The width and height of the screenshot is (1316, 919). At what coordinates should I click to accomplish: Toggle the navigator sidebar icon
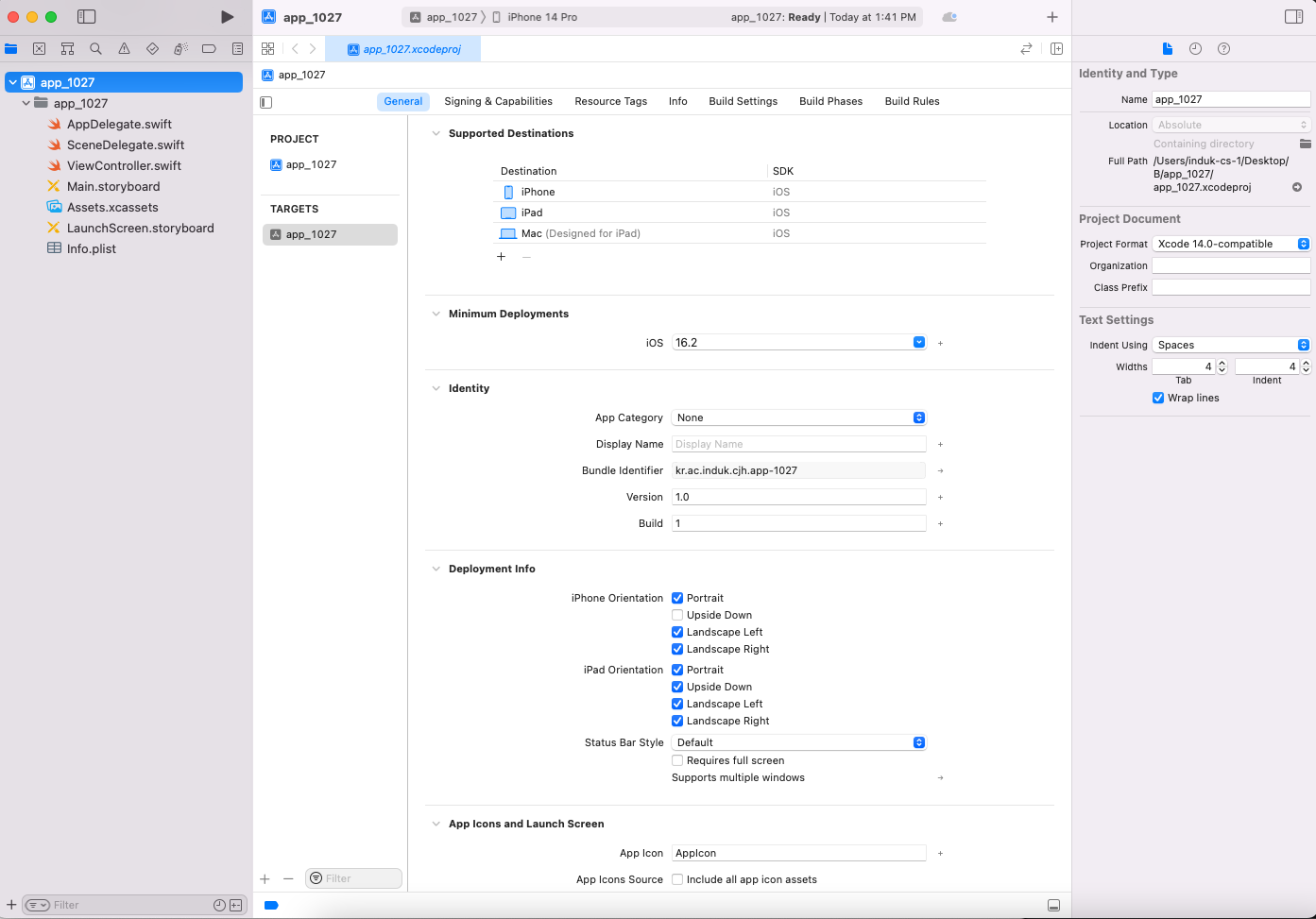click(x=86, y=17)
